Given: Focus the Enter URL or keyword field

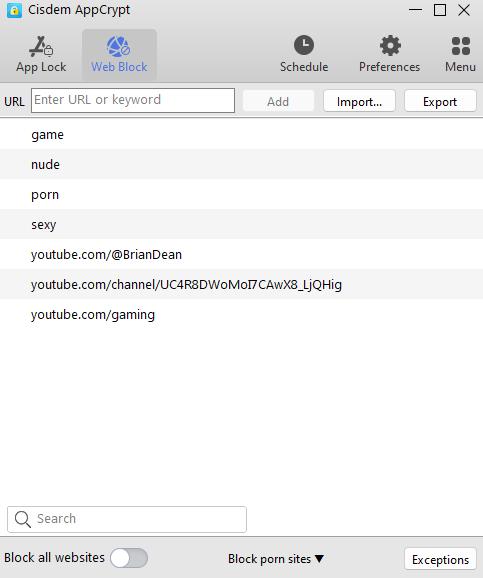Looking at the screenshot, I should [133, 100].
